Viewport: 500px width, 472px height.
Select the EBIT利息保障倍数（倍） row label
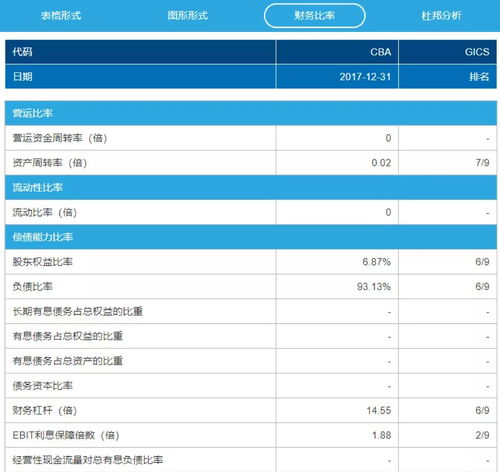point(66,435)
